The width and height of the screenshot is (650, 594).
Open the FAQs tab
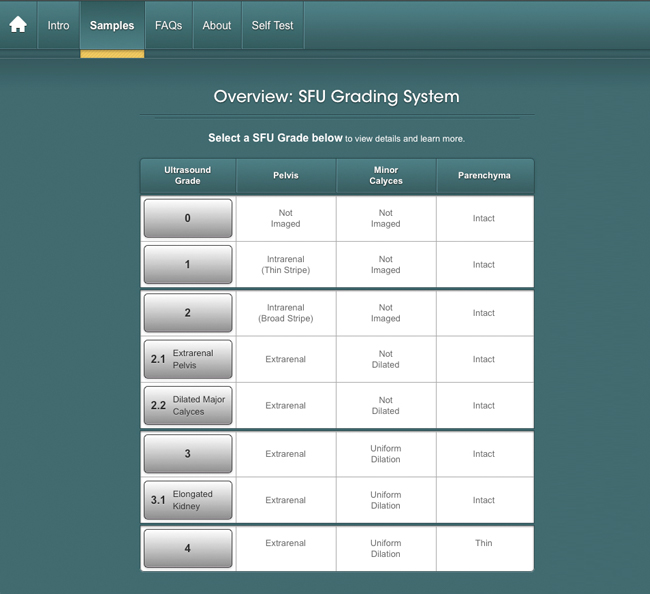tap(168, 25)
